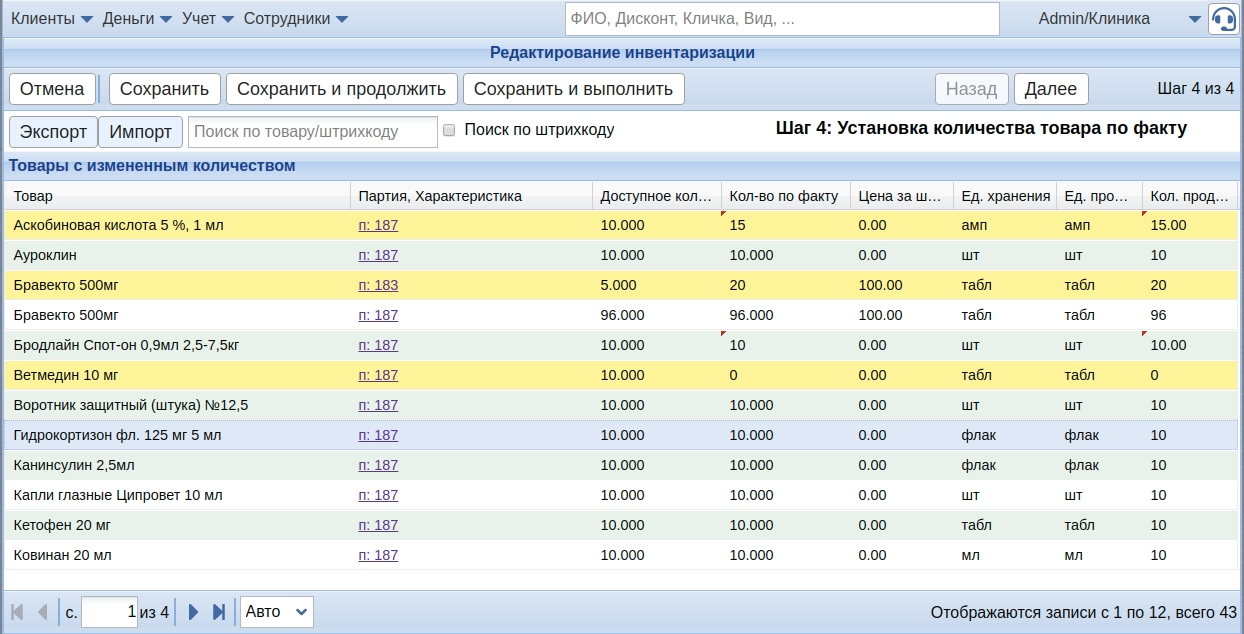
Task: Select the 'Ветмедин 10 мг' product name
Action: coord(66,375)
